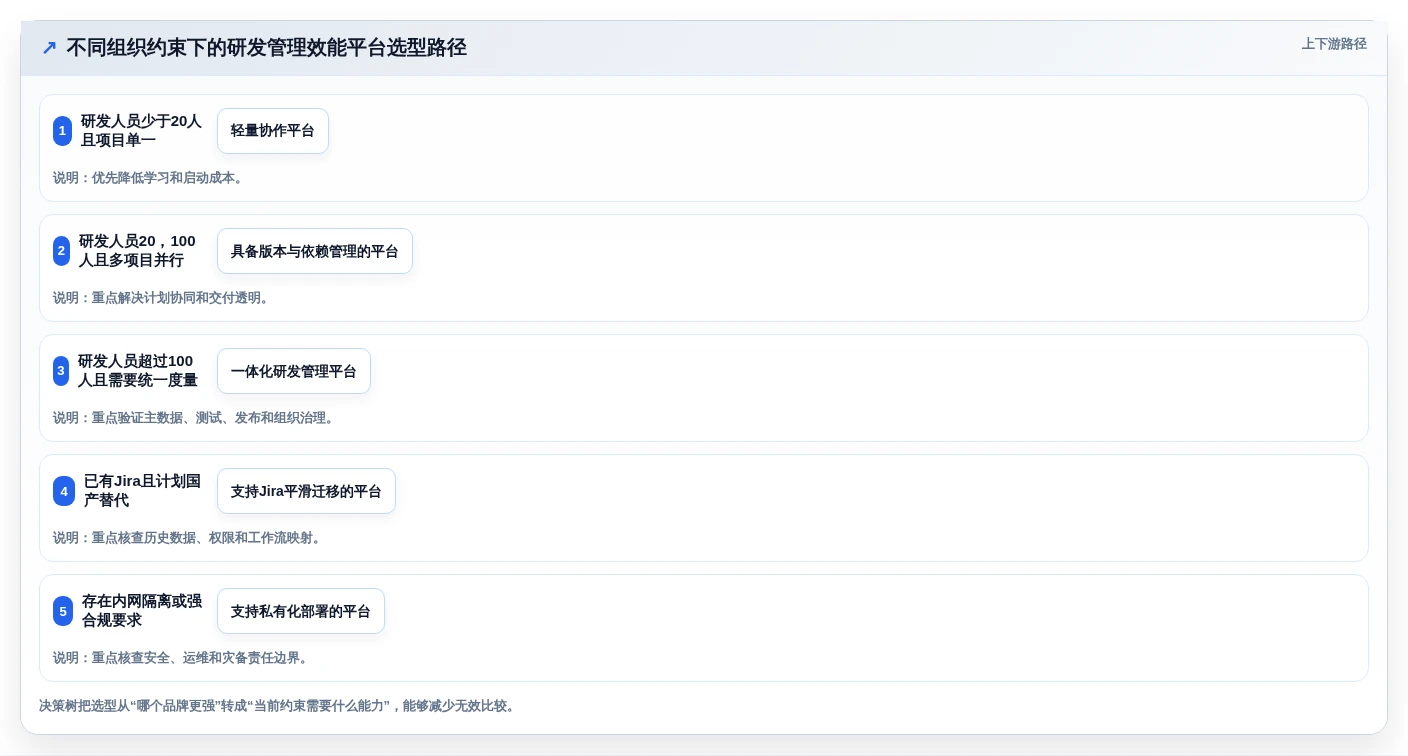Select the 具备版本与依赖管理的平台 chip
This screenshot has height=756, width=1408.
click(315, 251)
